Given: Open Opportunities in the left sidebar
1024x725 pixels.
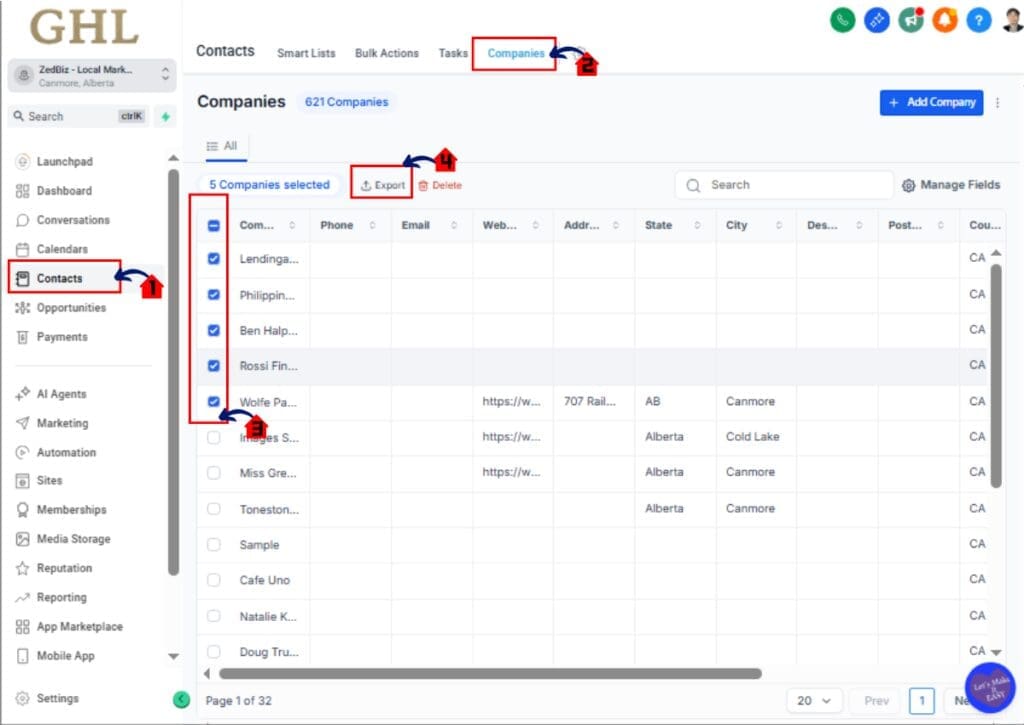Looking at the screenshot, I should pyautogui.click(x=72, y=307).
